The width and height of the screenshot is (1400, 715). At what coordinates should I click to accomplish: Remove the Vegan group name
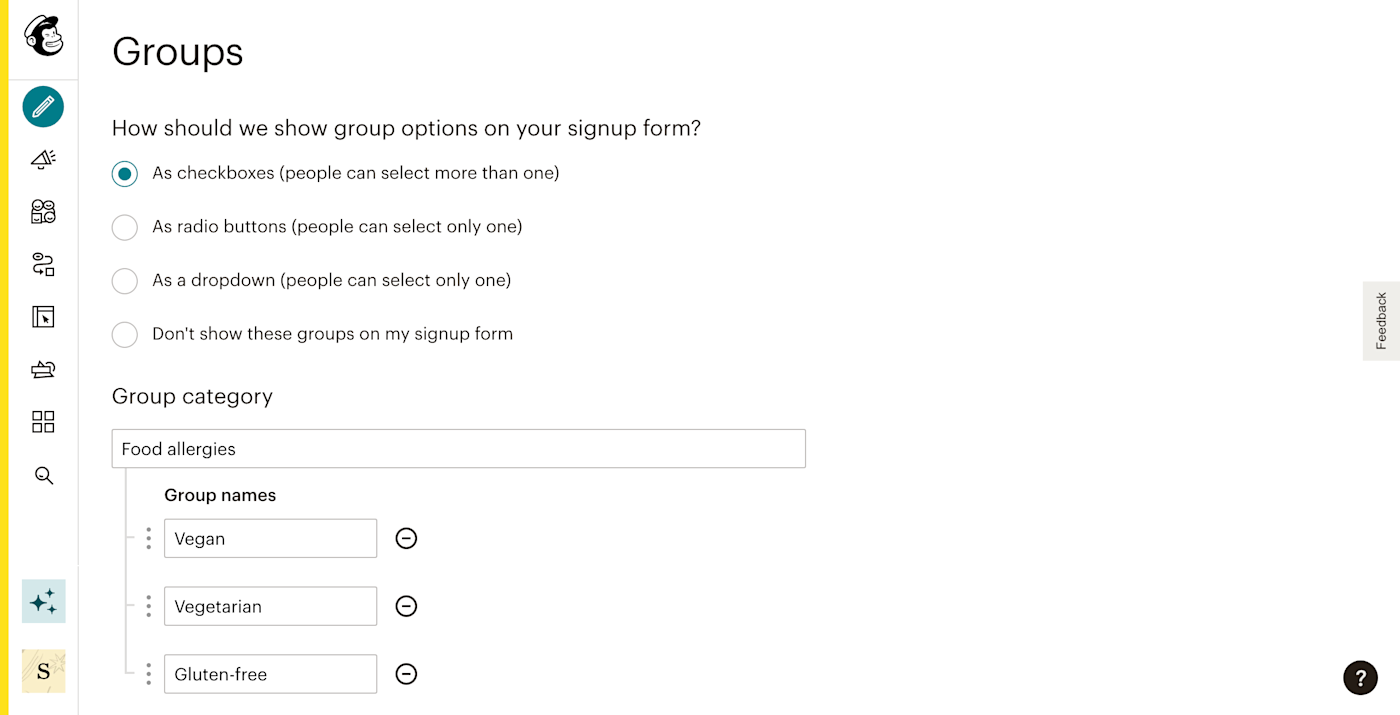(406, 539)
